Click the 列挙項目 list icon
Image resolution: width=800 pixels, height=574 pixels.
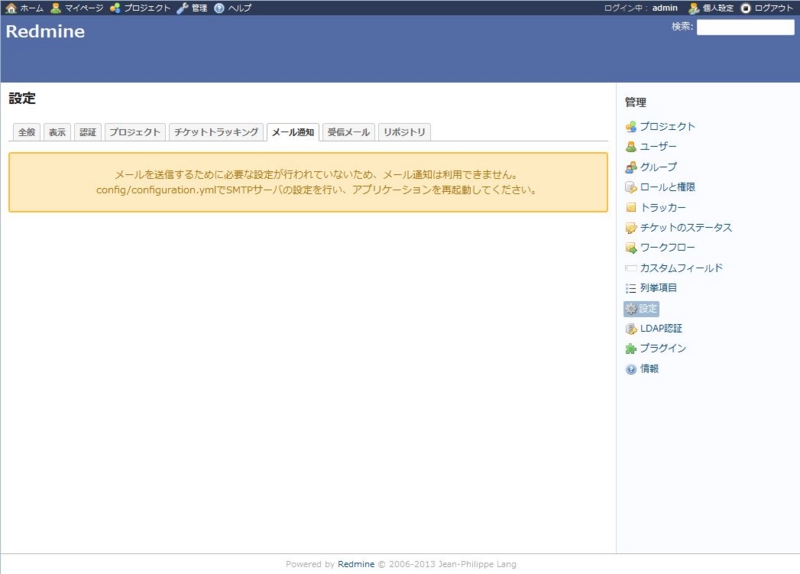tap(631, 288)
